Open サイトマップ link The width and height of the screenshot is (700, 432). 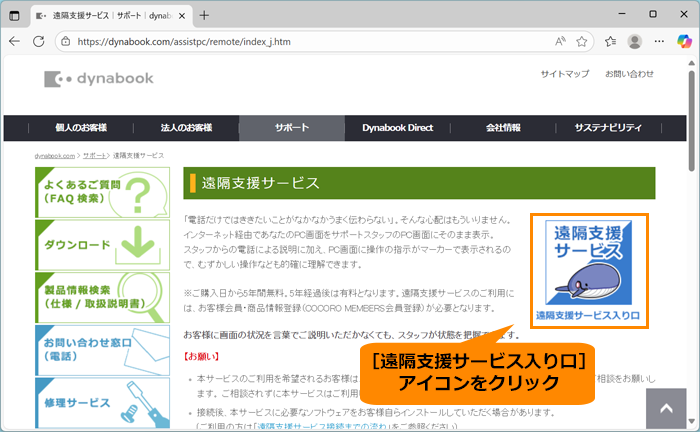point(565,74)
